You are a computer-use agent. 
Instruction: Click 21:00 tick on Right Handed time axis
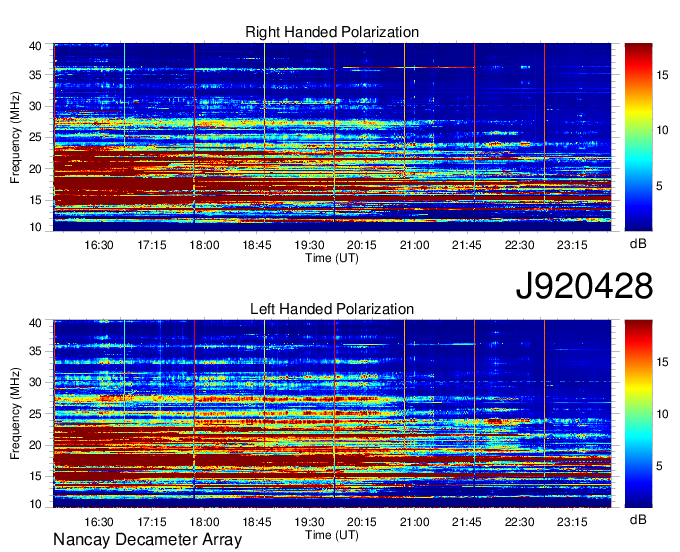point(415,245)
